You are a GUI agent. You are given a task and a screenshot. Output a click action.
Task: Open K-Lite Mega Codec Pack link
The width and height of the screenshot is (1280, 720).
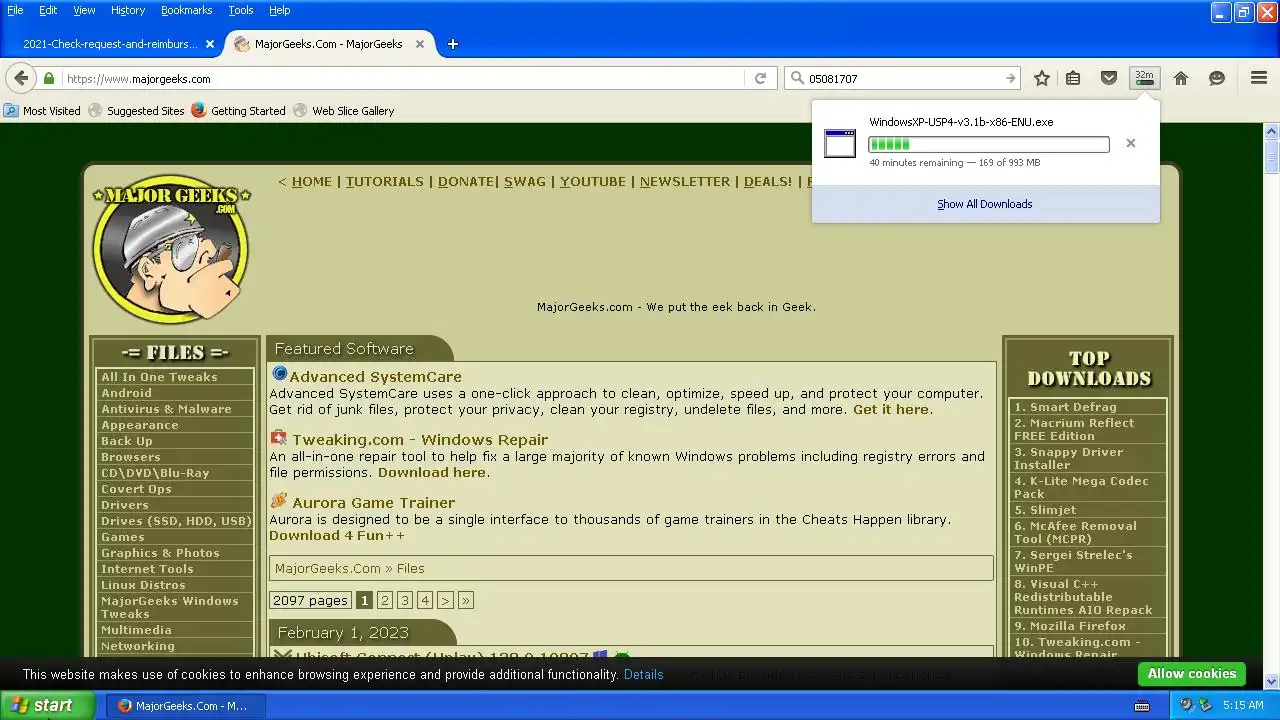pyautogui.click(x=1081, y=487)
